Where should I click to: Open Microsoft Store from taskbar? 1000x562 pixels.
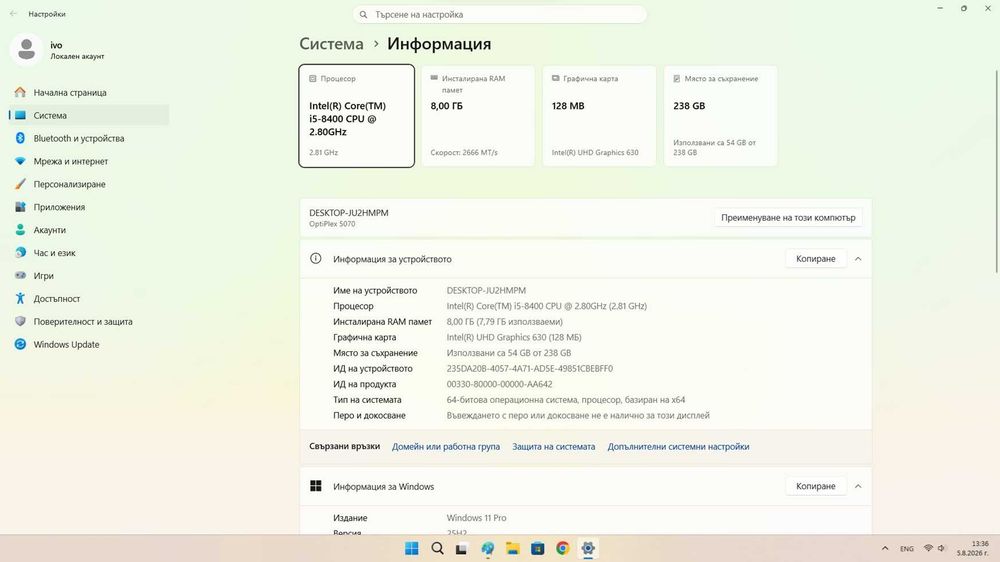(538, 549)
